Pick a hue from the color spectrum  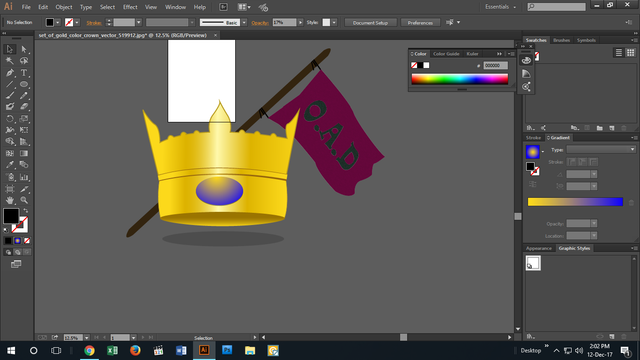click(460, 79)
